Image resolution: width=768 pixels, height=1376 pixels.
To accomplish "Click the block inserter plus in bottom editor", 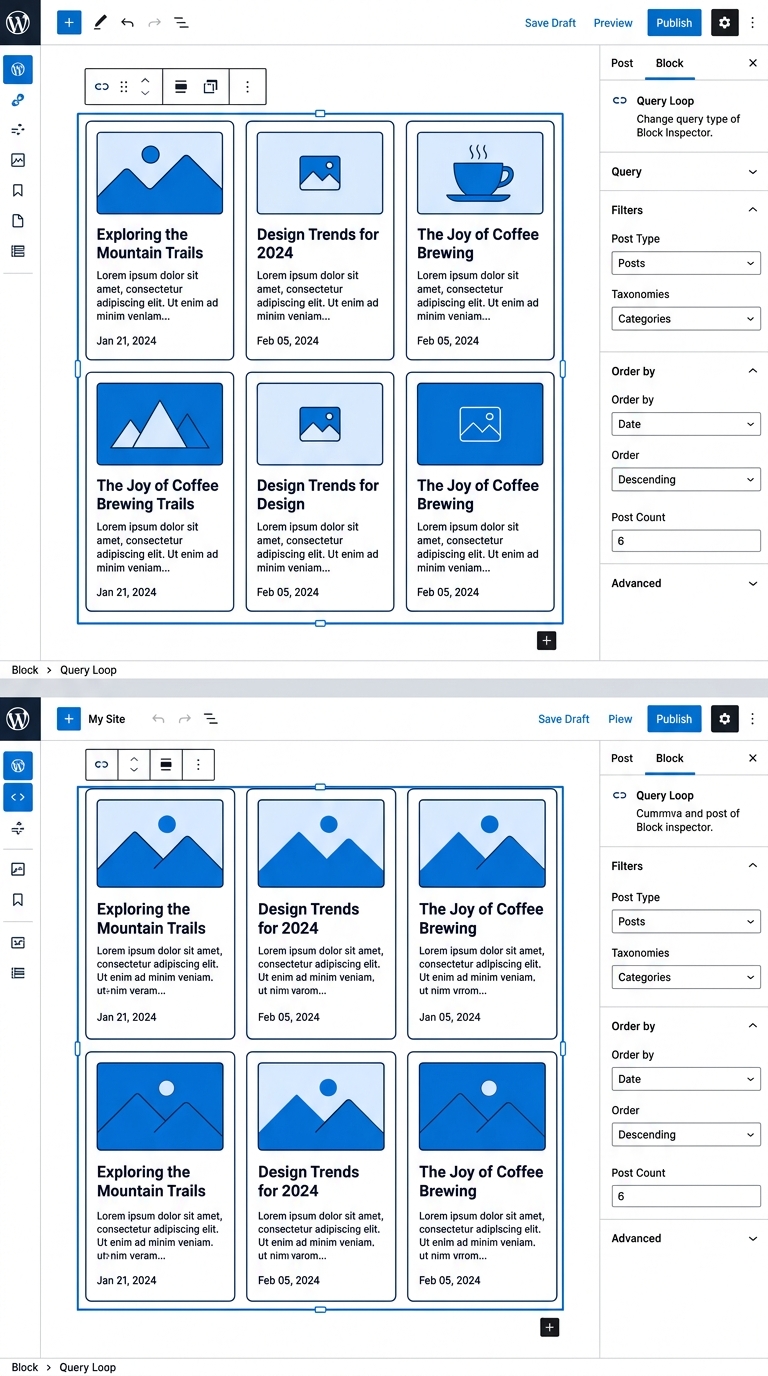I will 69,719.
